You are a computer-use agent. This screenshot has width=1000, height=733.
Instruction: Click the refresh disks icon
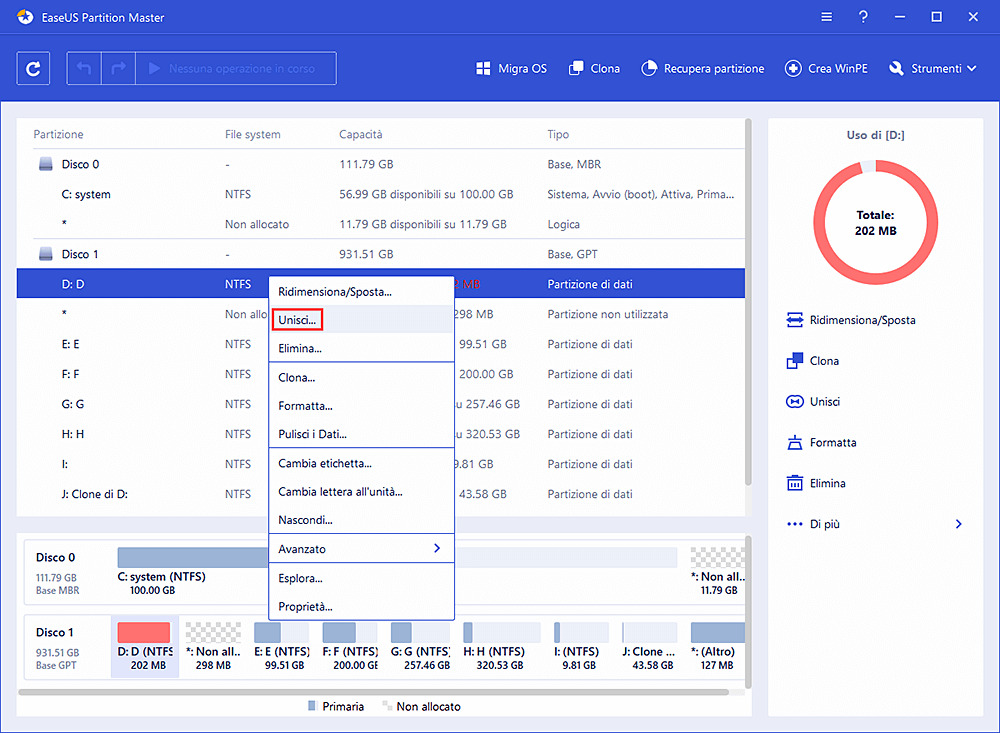(33, 68)
